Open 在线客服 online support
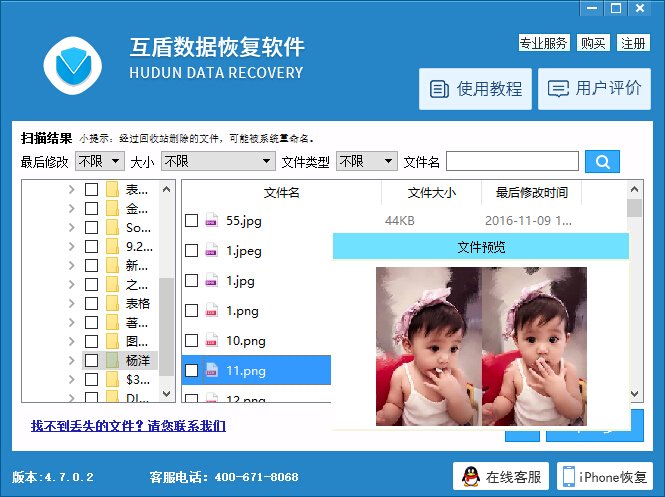Viewport: 665px width, 497px height. (x=501, y=477)
